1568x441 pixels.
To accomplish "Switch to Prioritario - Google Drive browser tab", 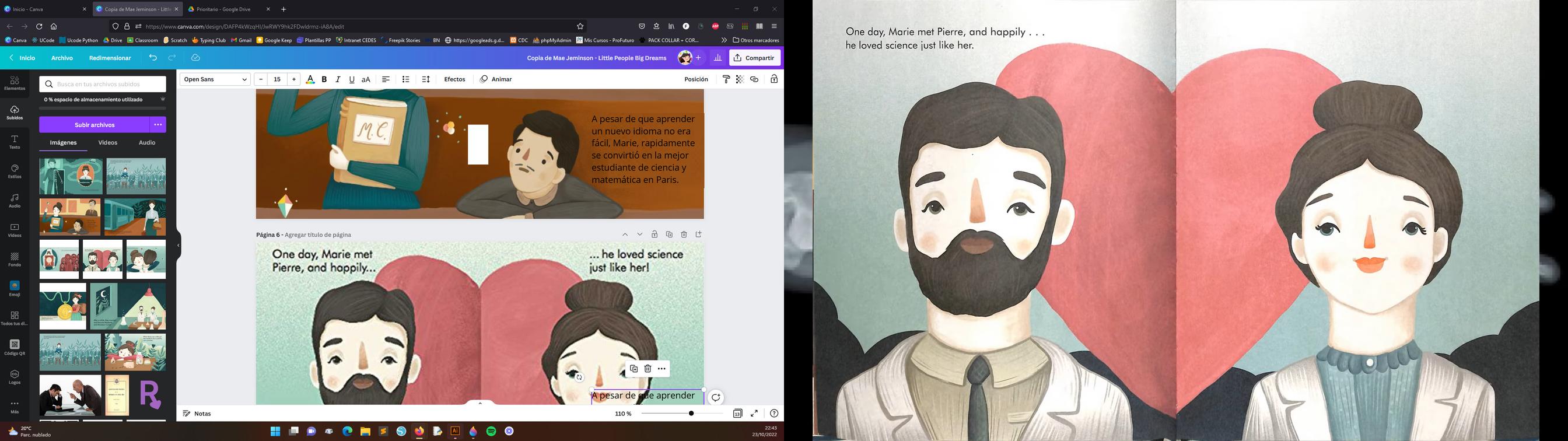I will tap(228, 9).
